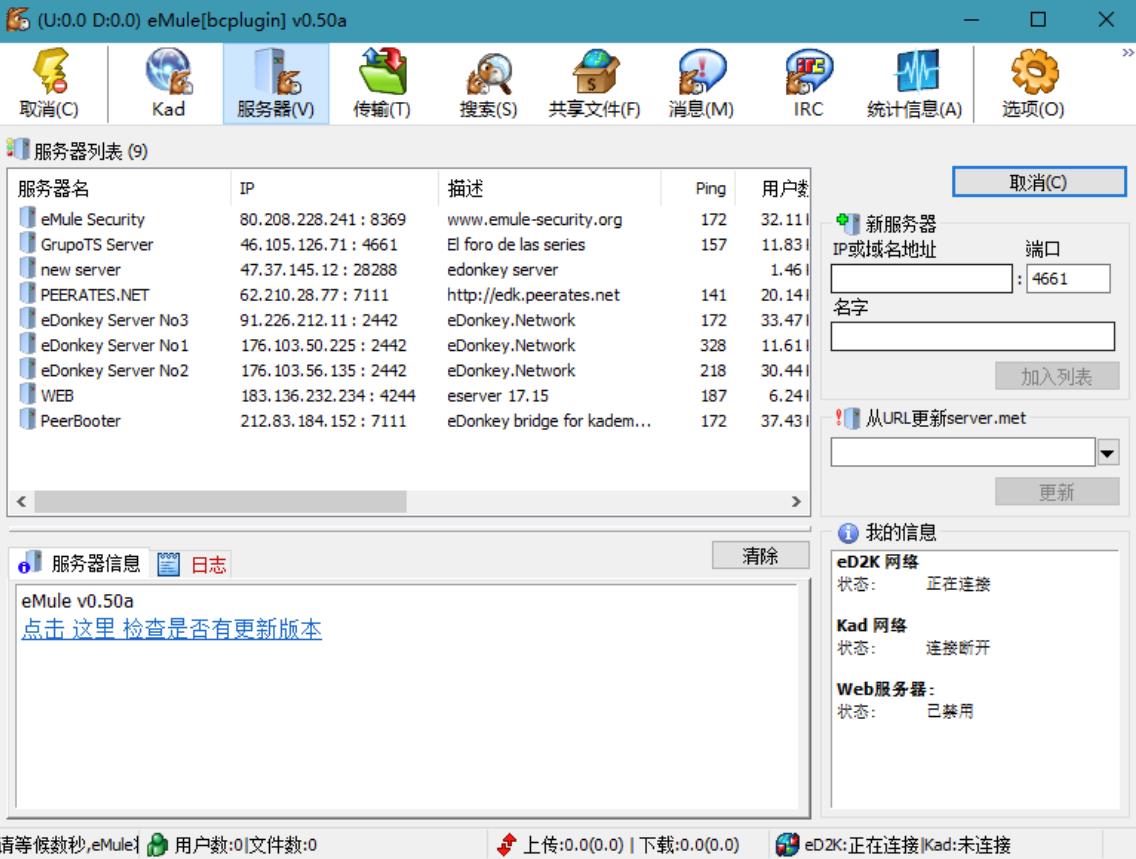Sort by the server name (服务器名) column
1136x859 pixels.
122,189
